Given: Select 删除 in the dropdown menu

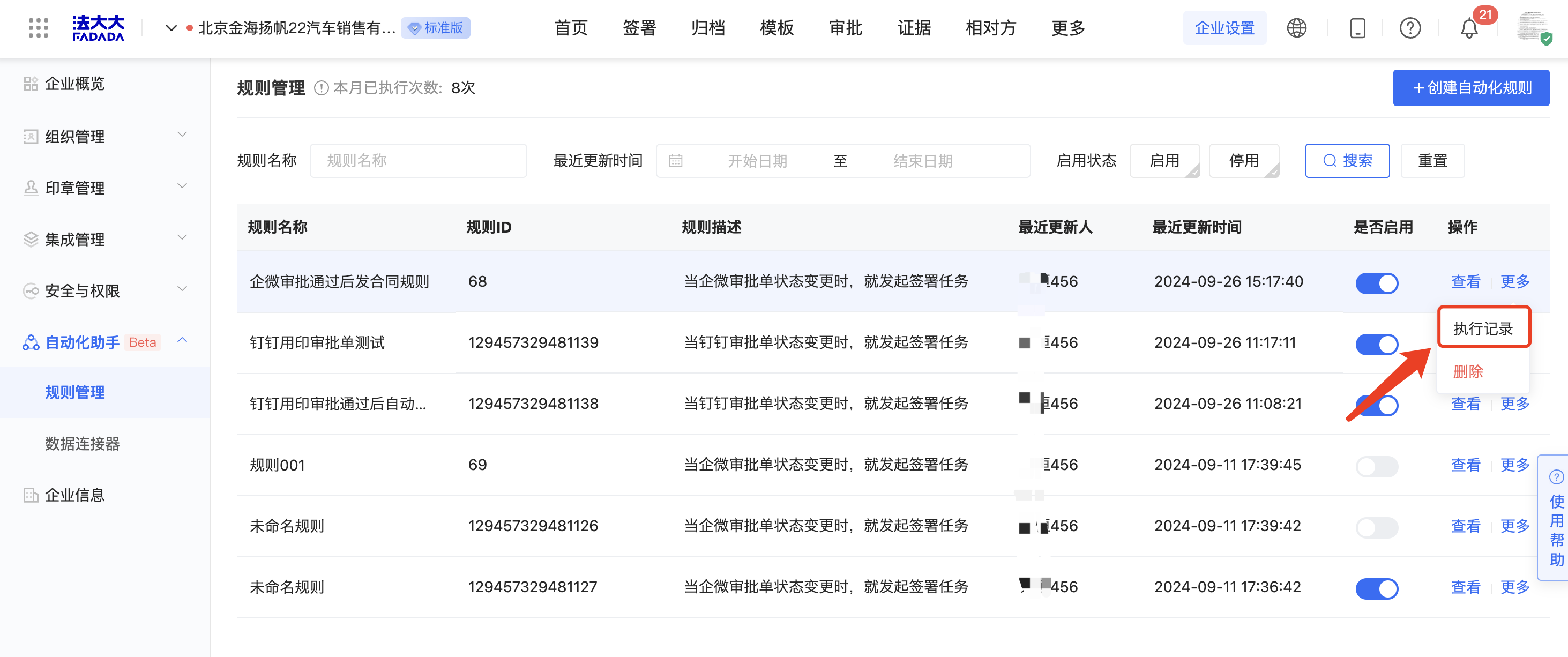Looking at the screenshot, I should 1468,371.
